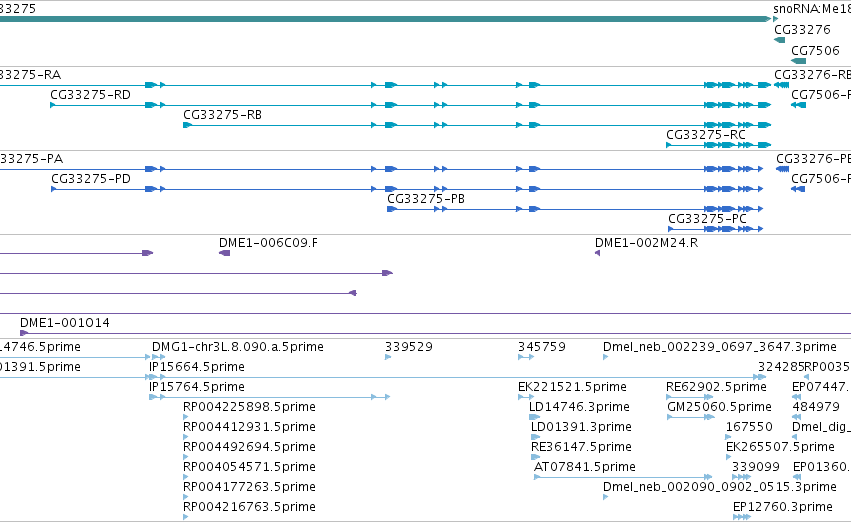This screenshot has height=522, width=851.
Task: Click the 339529 EST arrow marker
Action: tap(388, 357)
